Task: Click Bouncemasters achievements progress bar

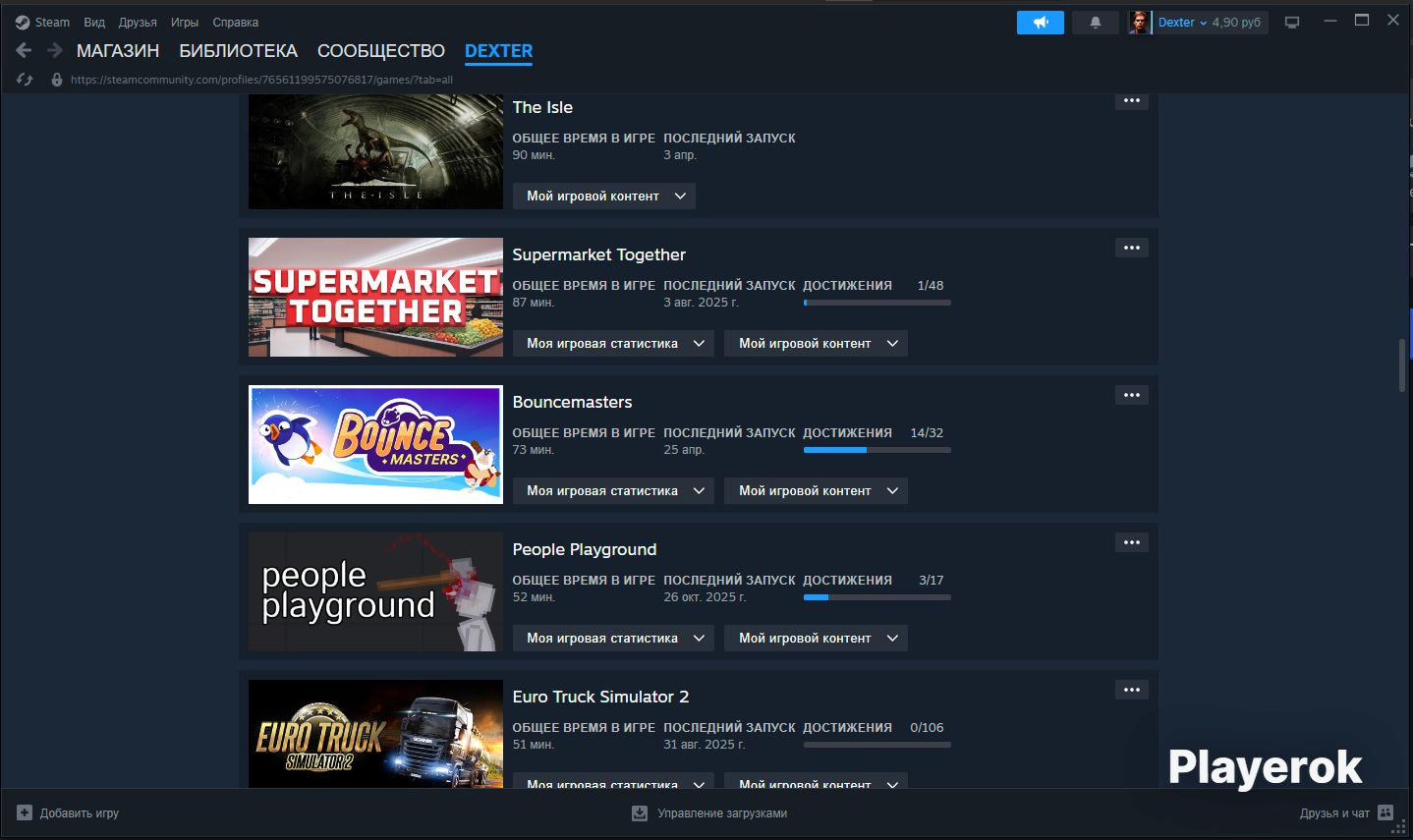Action: 877,450
